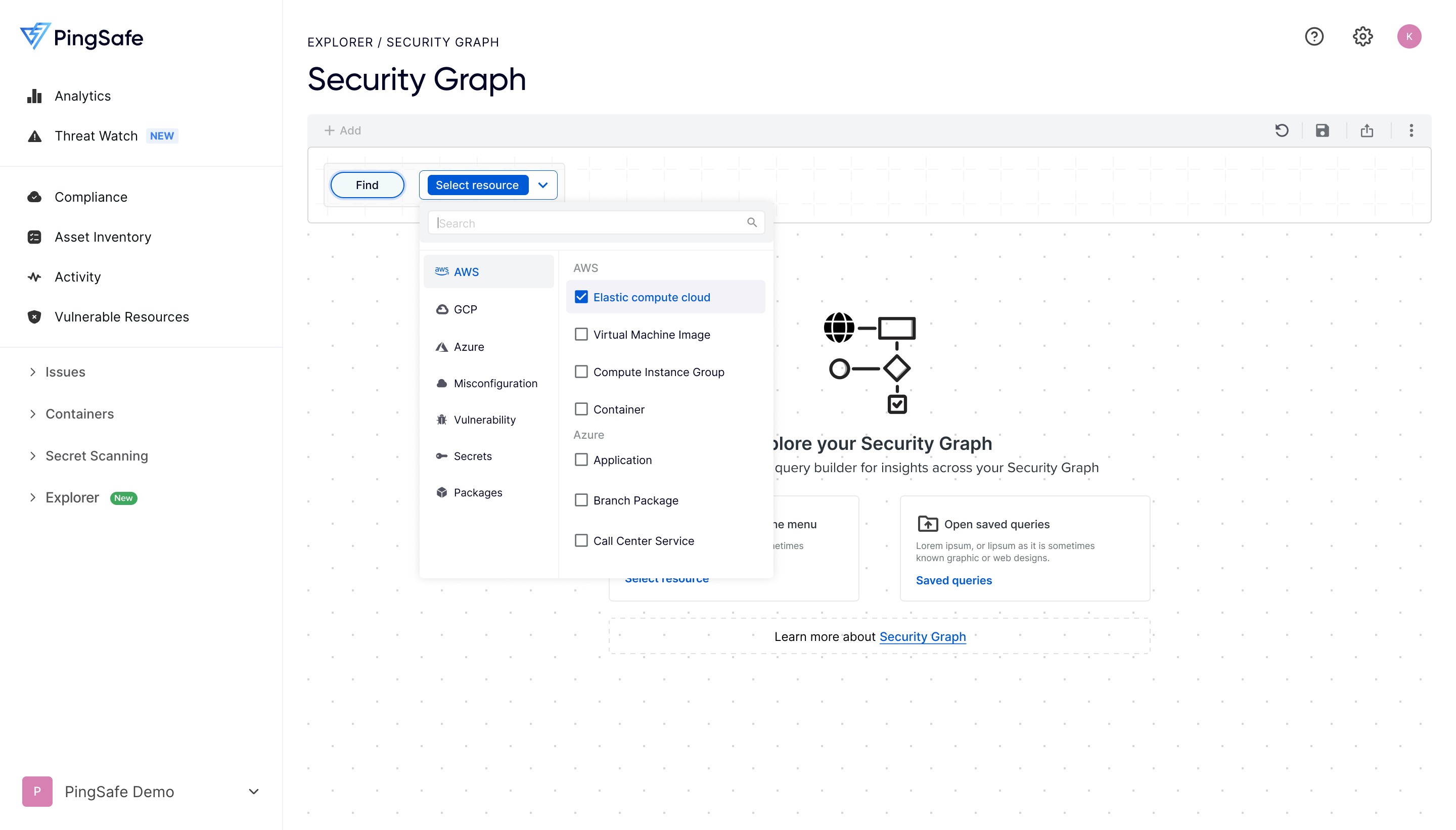Click the PingSafe Demo workspace avatar P
The height and width of the screenshot is (830, 1456).
[37, 791]
